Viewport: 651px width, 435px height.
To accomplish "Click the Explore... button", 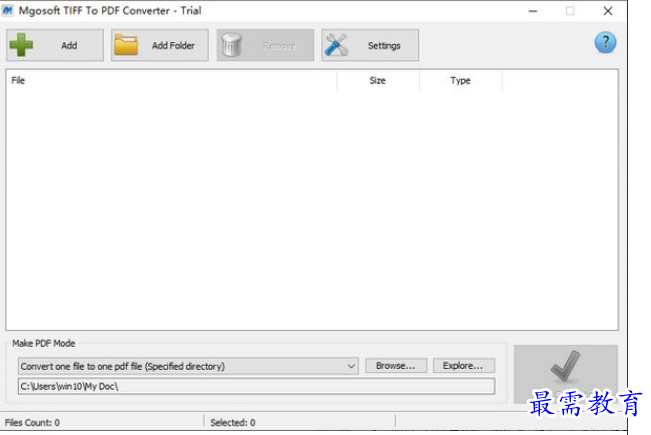I will 463,366.
